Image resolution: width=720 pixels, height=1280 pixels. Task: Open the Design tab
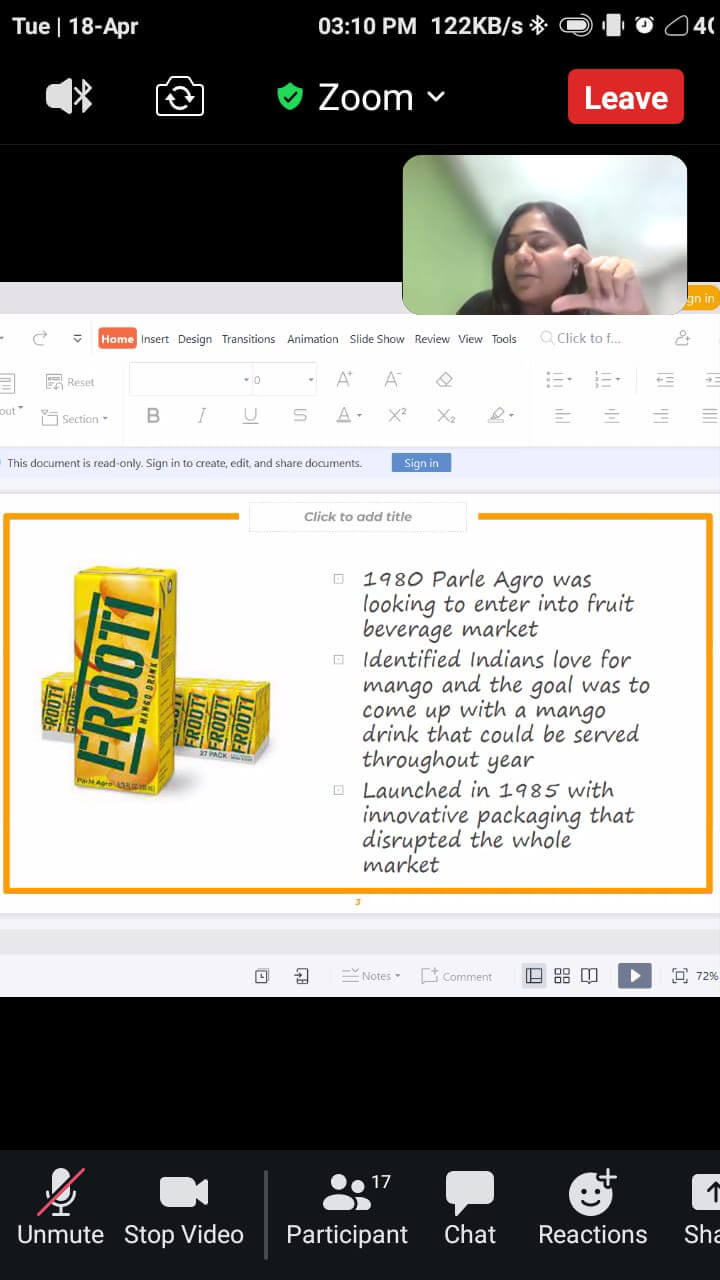tap(195, 339)
